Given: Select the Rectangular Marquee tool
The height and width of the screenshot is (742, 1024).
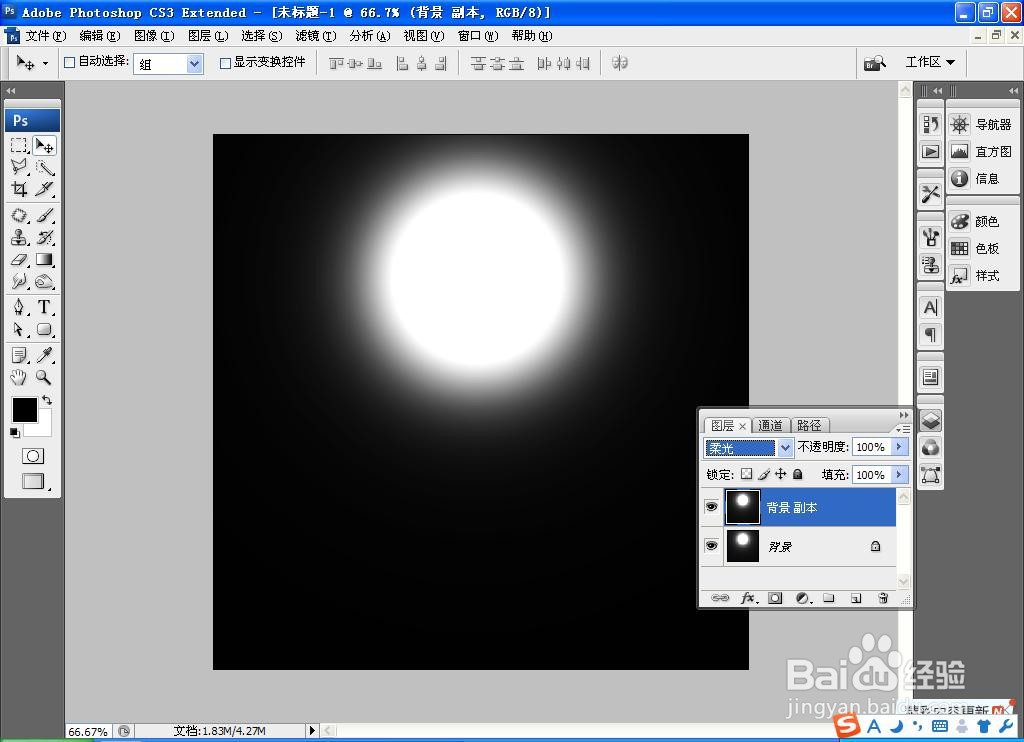Looking at the screenshot, I should click(19, 145).
